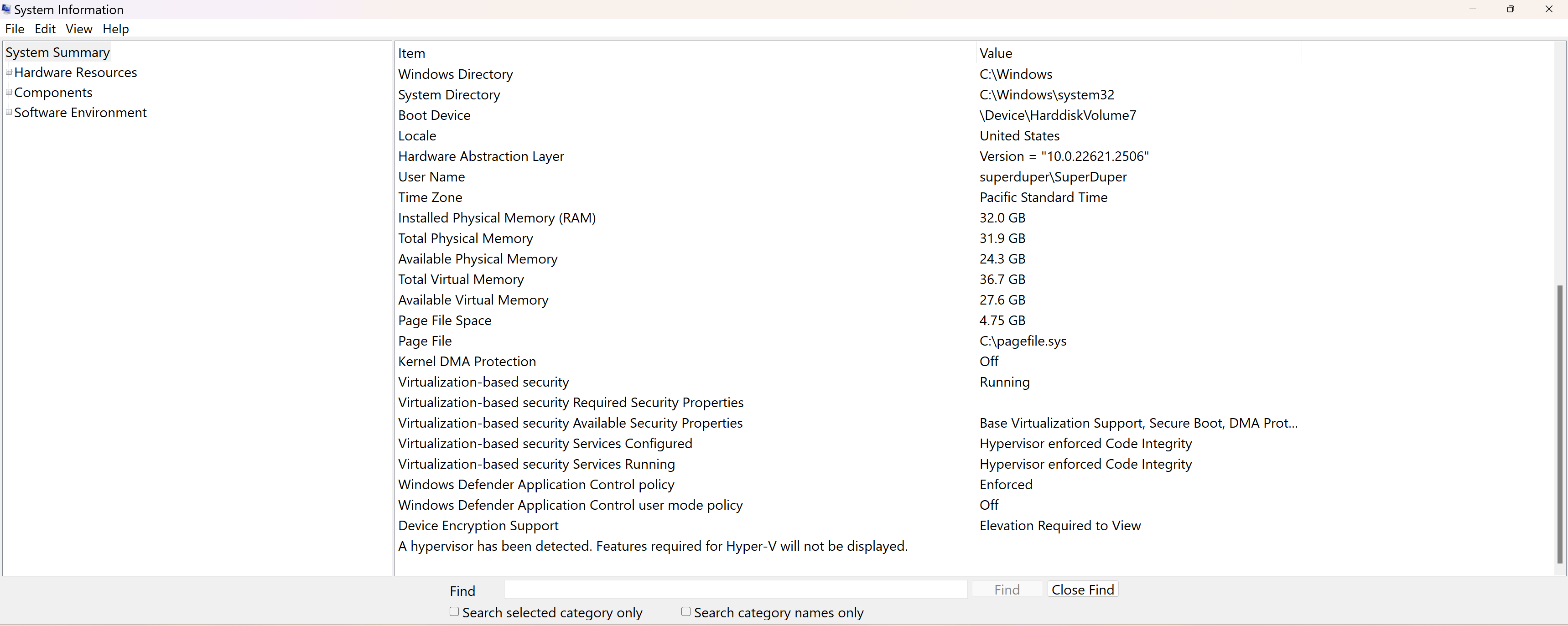Enable Search selected category only checkbox
The width and height of the screenshot is (1568, 626).
pos(454,611)
